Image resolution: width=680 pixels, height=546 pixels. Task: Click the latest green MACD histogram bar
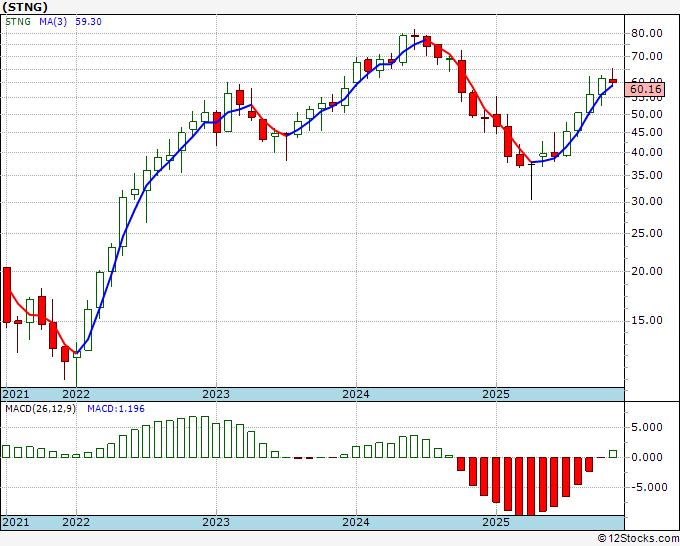click(613, 454)
